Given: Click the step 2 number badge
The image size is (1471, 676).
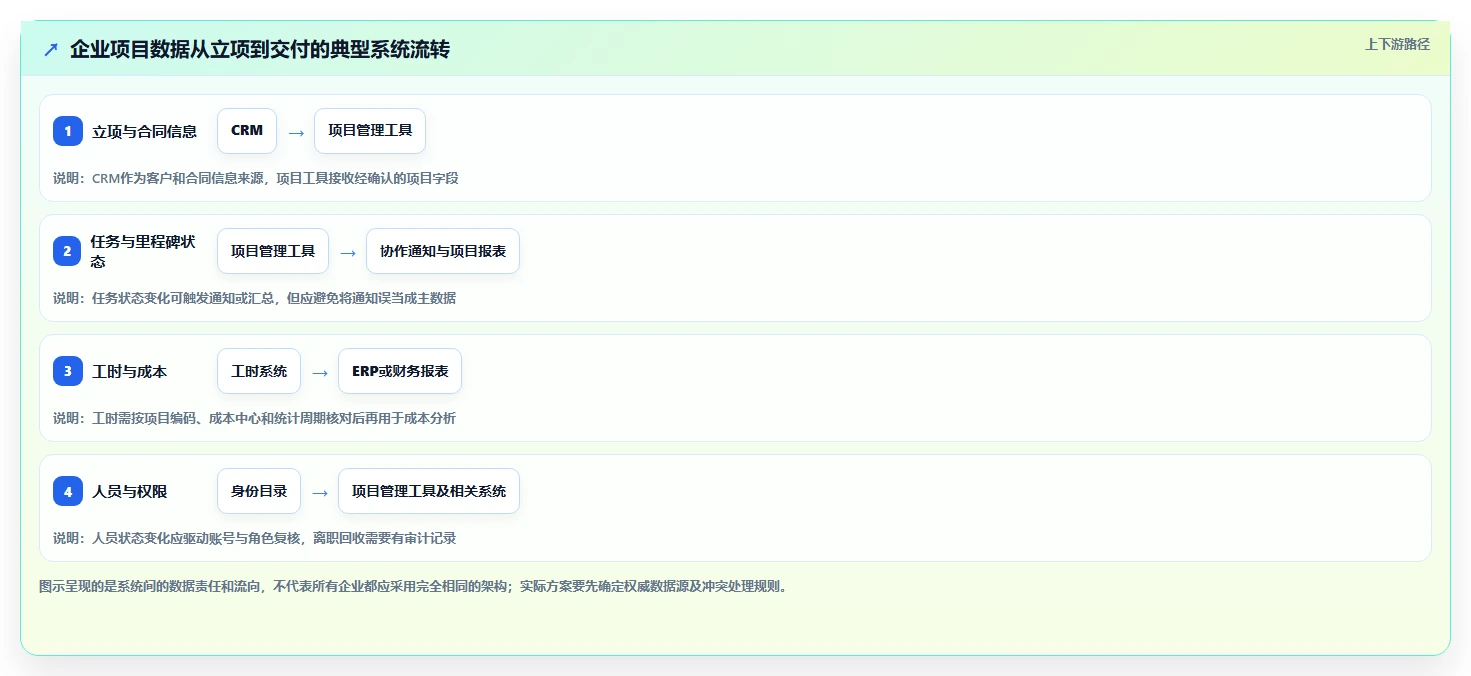Looking at the screenshot, I should pyautogui.click(x=68, y=251).
